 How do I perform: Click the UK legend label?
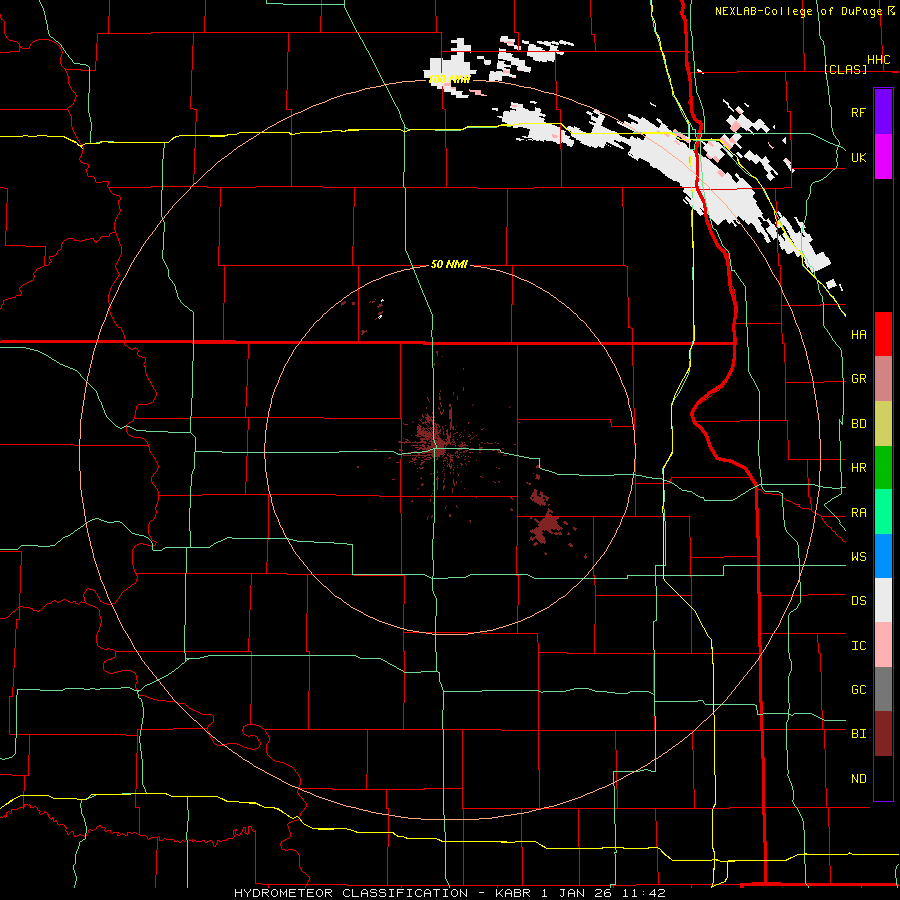pyautogui.click(x=858, y=157)
